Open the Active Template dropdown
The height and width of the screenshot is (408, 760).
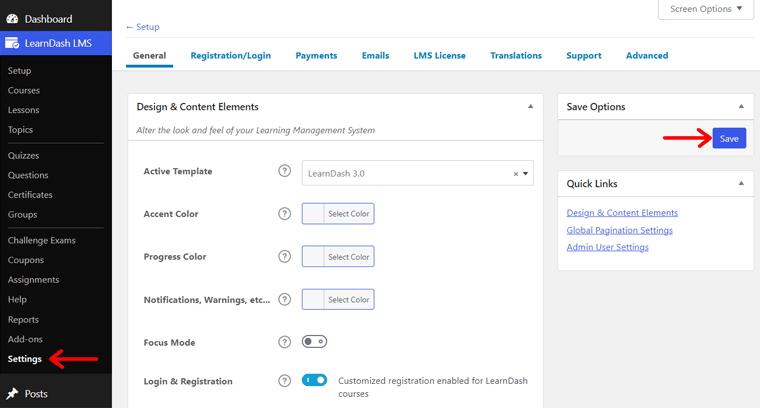pos(417,173)
